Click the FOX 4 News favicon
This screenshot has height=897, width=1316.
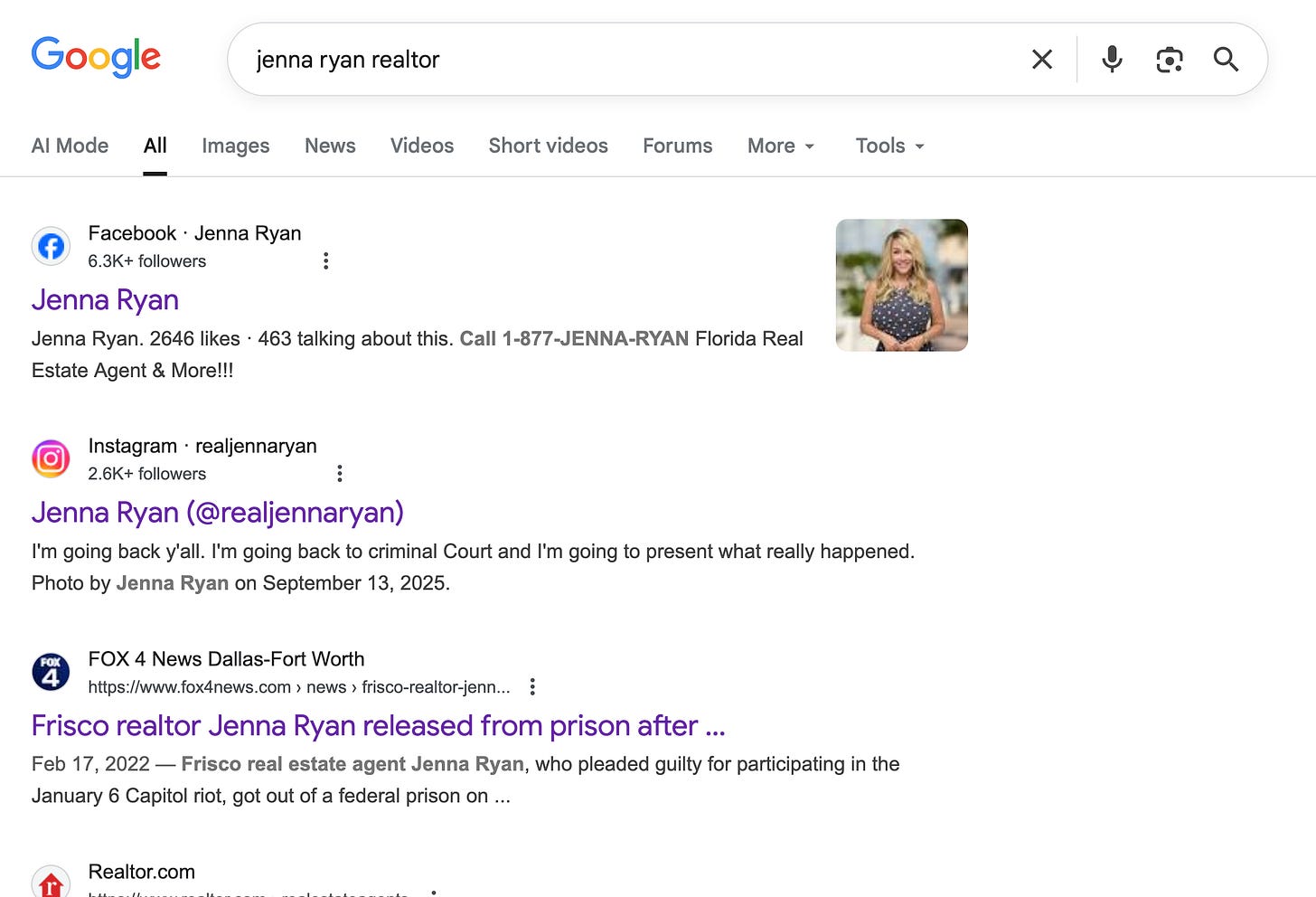point(52,672)
